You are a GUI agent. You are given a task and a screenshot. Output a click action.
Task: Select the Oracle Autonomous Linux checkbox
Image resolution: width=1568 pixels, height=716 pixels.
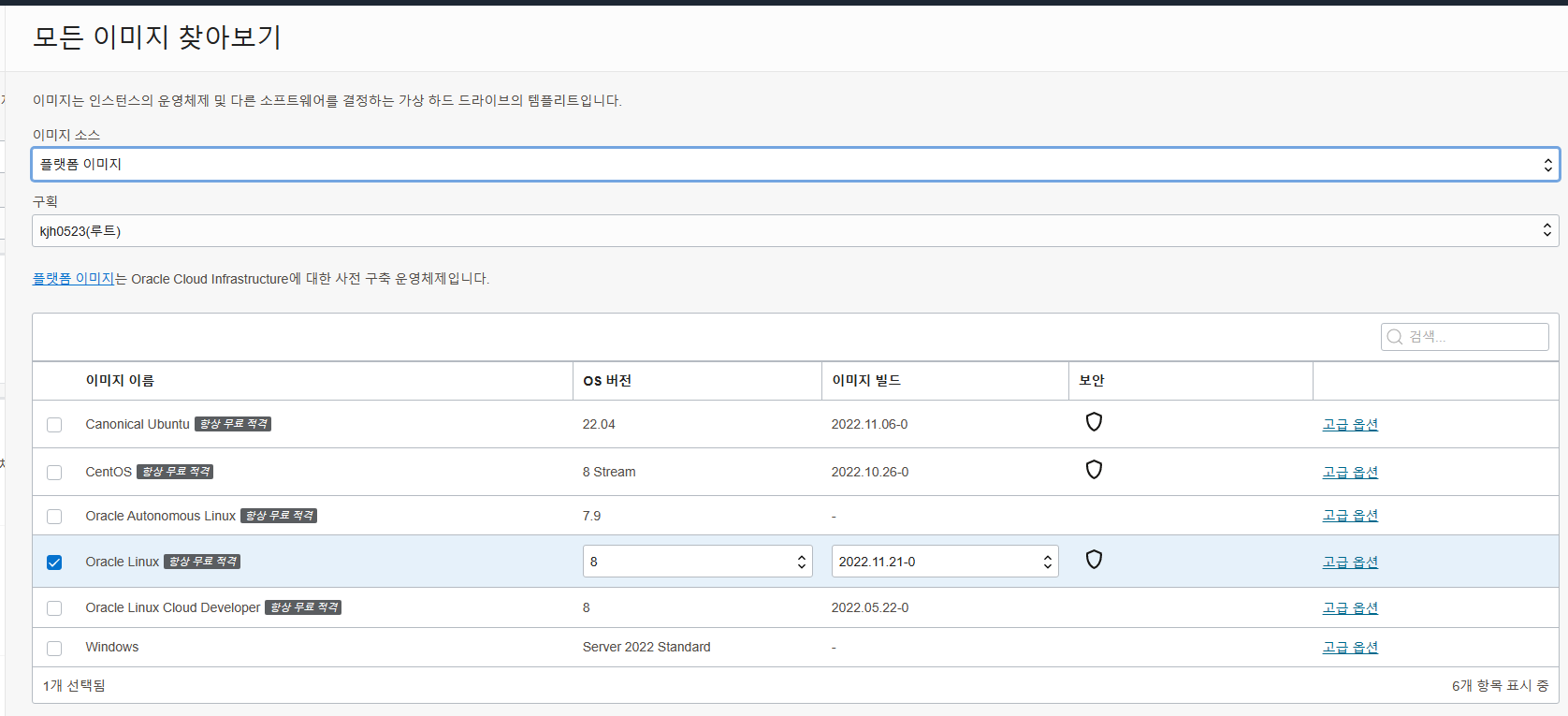54,517
